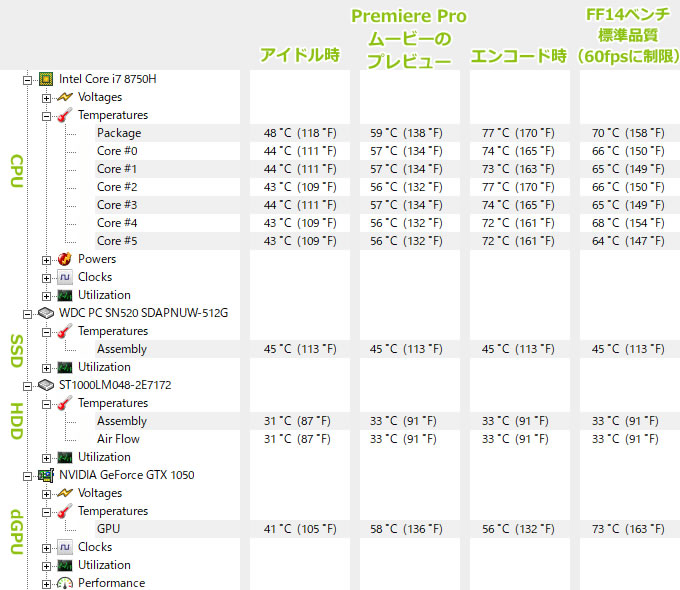Click the FF14 GPU value 73 °C
The width and height of the screenshot is (680, 590).
tap(628, 529)
